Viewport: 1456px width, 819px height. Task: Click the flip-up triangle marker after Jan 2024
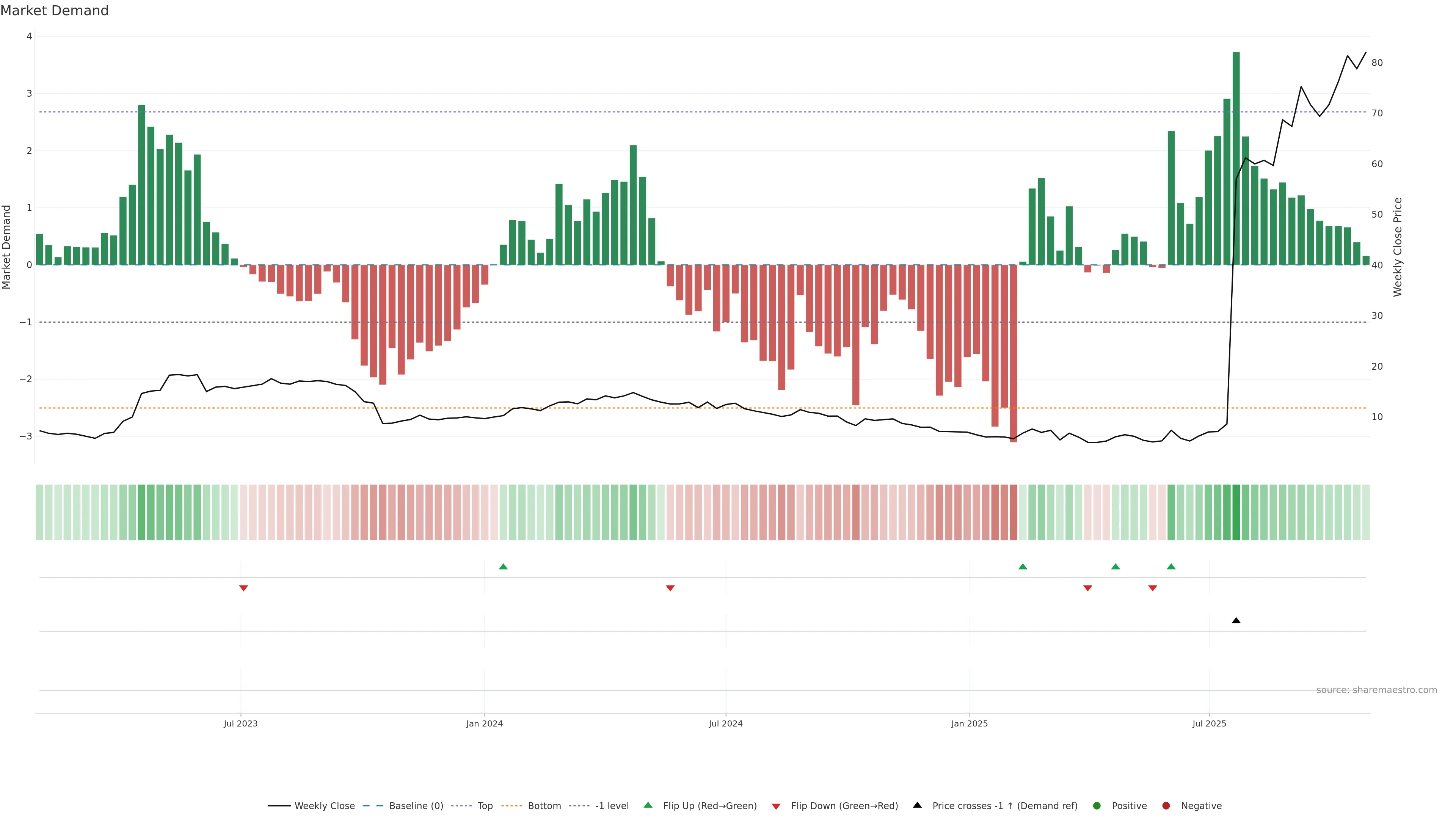coord(503,566)
